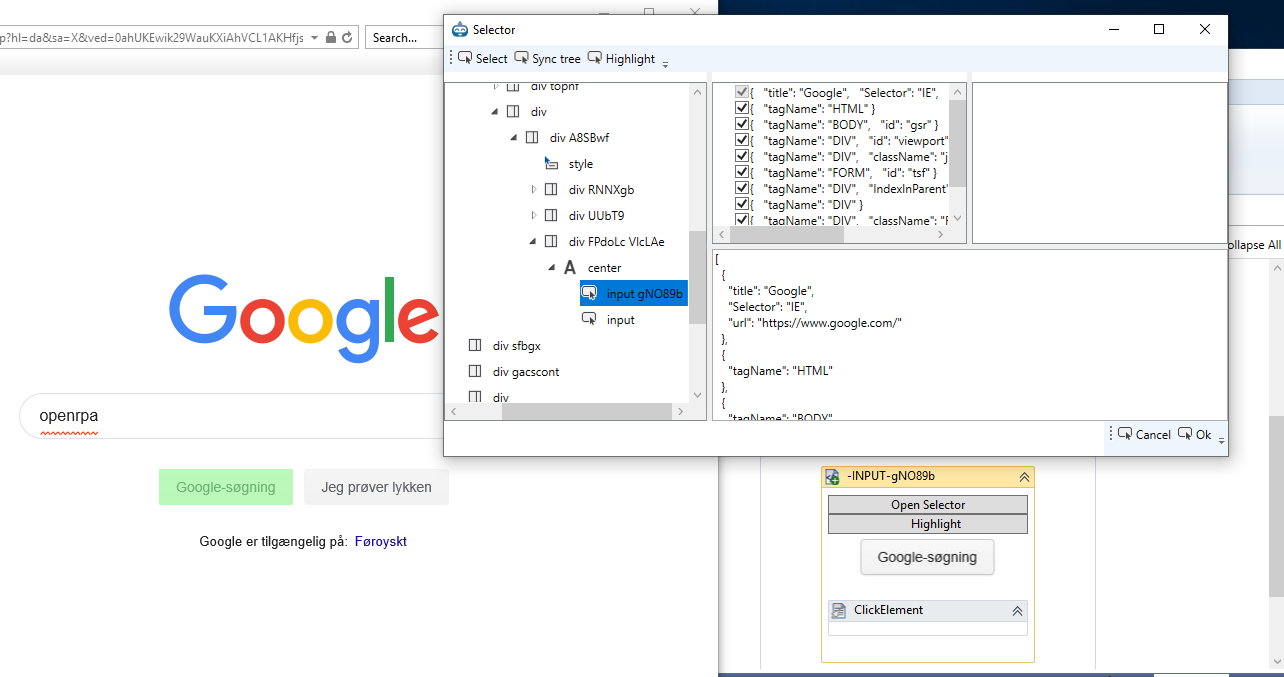The image size is (1284, 677).
Task: Open the Føroyskt language link
Action: click(381, 542)
